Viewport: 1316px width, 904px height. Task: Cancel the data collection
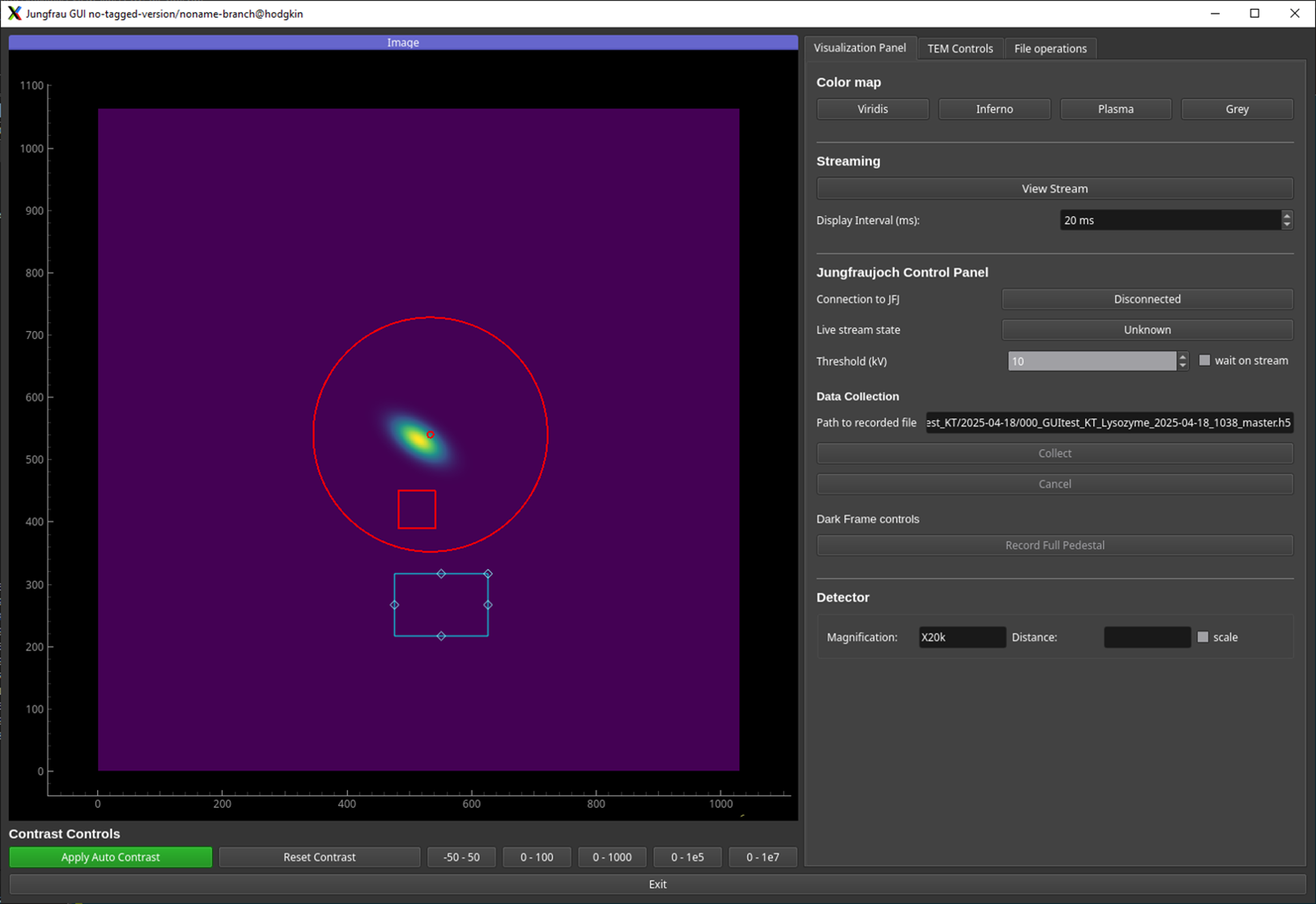(1055, 483)
